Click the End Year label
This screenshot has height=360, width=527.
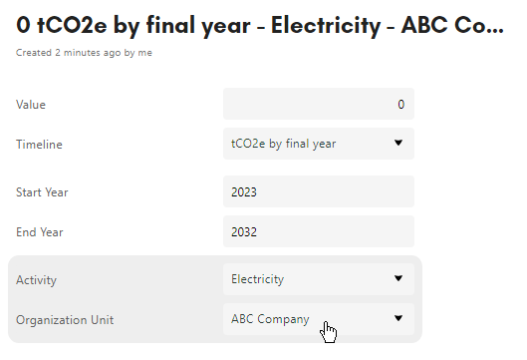click(x=39, y=232)
